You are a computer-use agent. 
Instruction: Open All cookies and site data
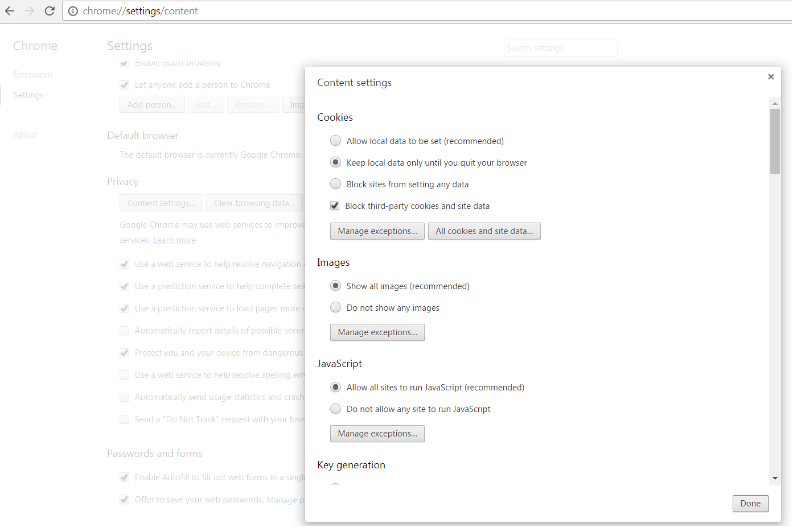484,231
